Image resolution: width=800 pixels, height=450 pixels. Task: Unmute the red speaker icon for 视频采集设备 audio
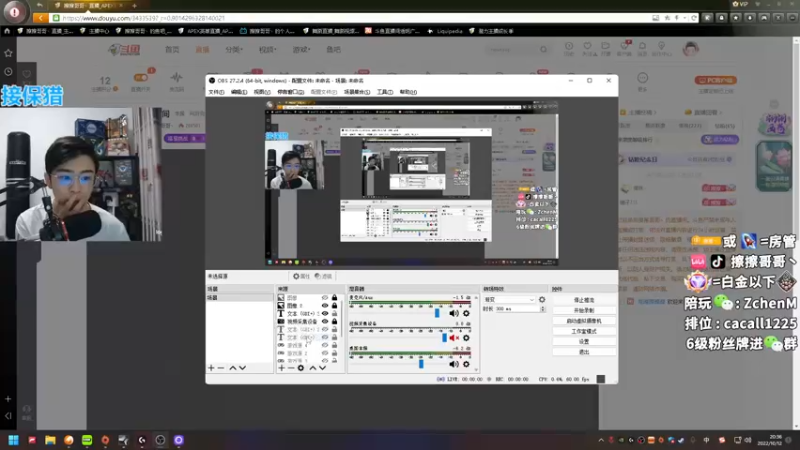click(x=453, y=338)
